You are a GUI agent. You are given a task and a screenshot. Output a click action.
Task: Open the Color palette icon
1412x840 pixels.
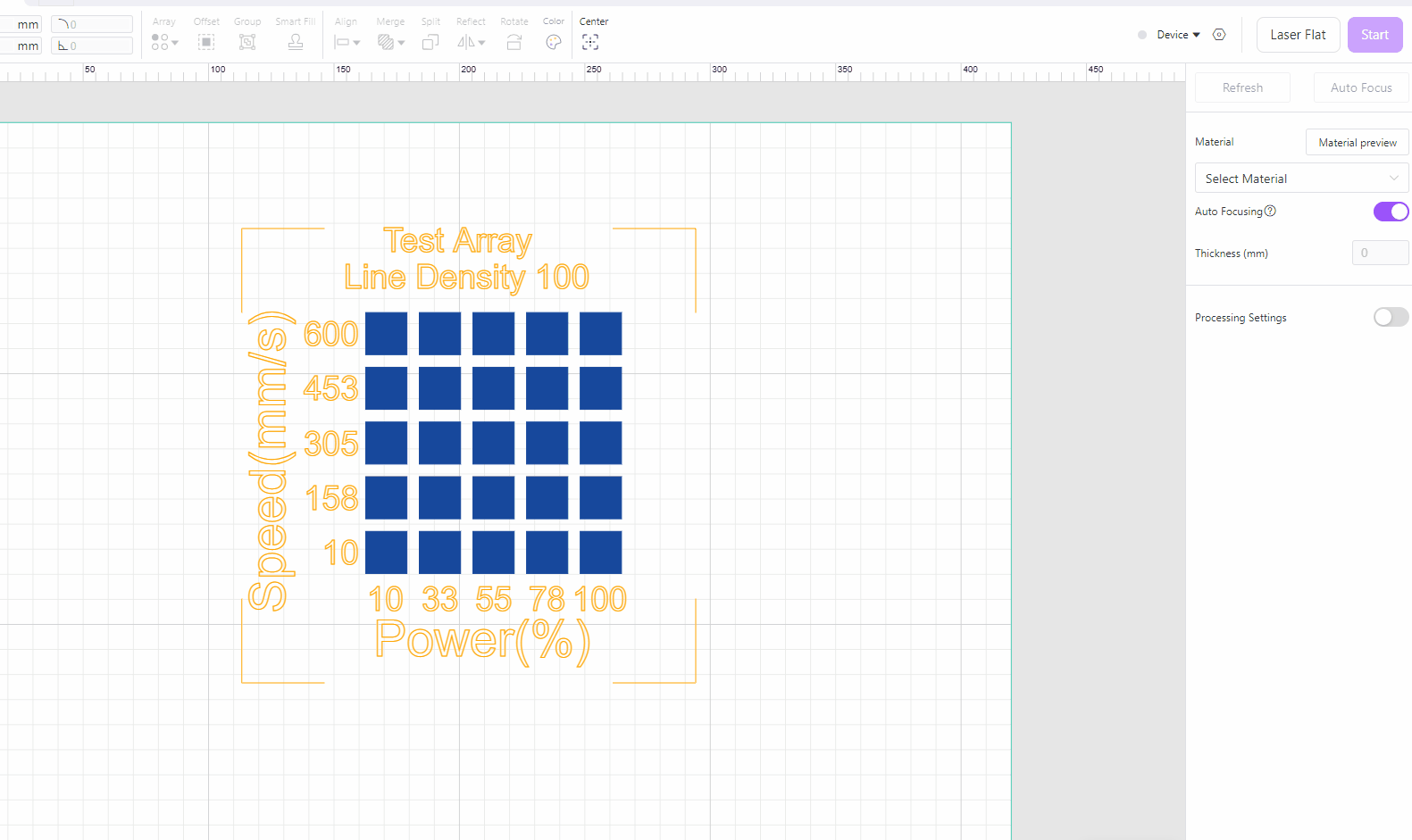point(554,42)
